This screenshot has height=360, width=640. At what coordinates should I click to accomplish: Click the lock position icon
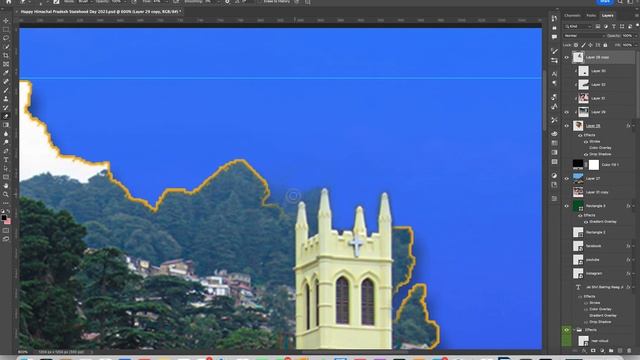(x=591, y=45)
